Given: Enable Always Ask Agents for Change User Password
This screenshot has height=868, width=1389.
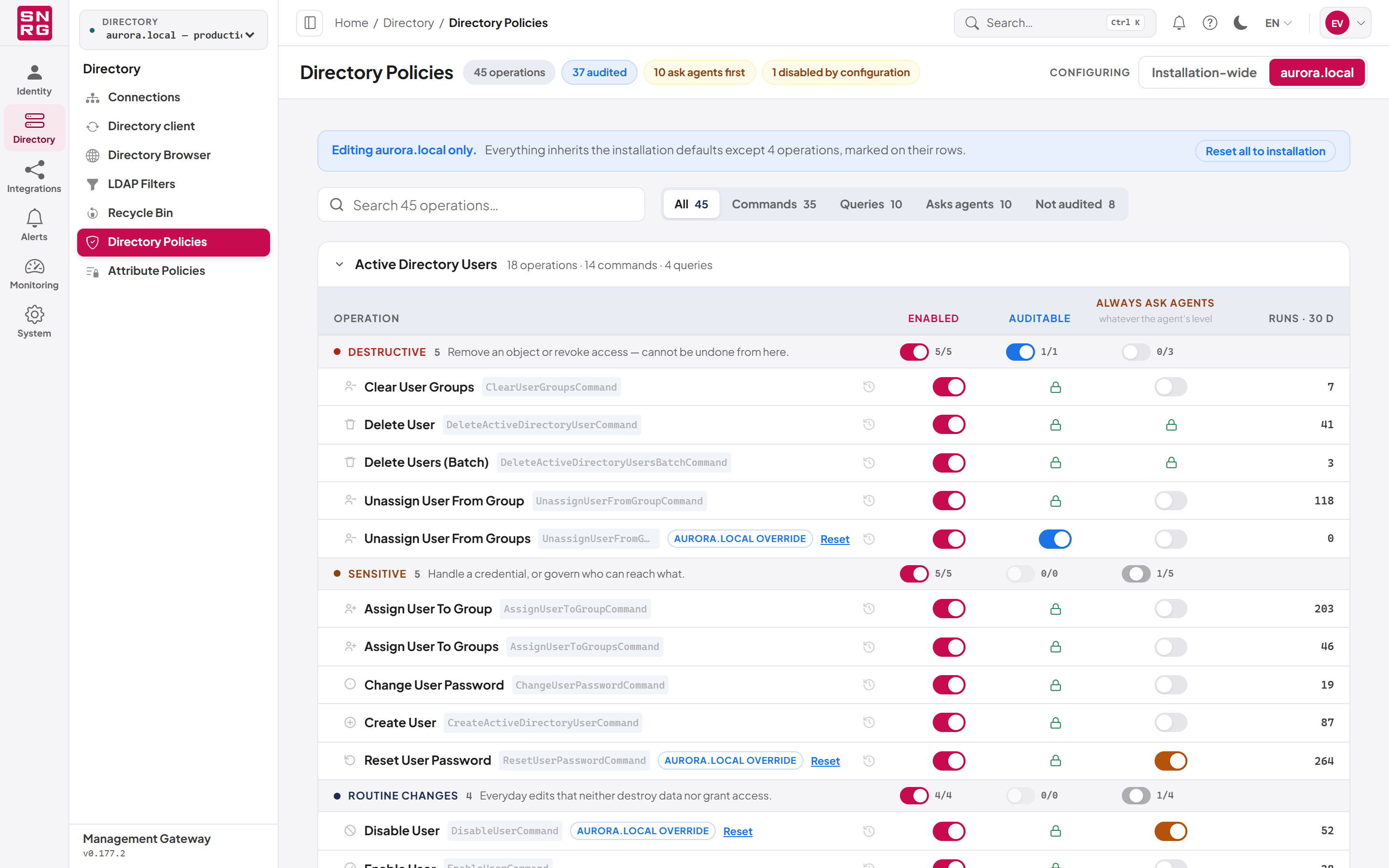Looking at the screenshot, I should (x=1171, y=685).
